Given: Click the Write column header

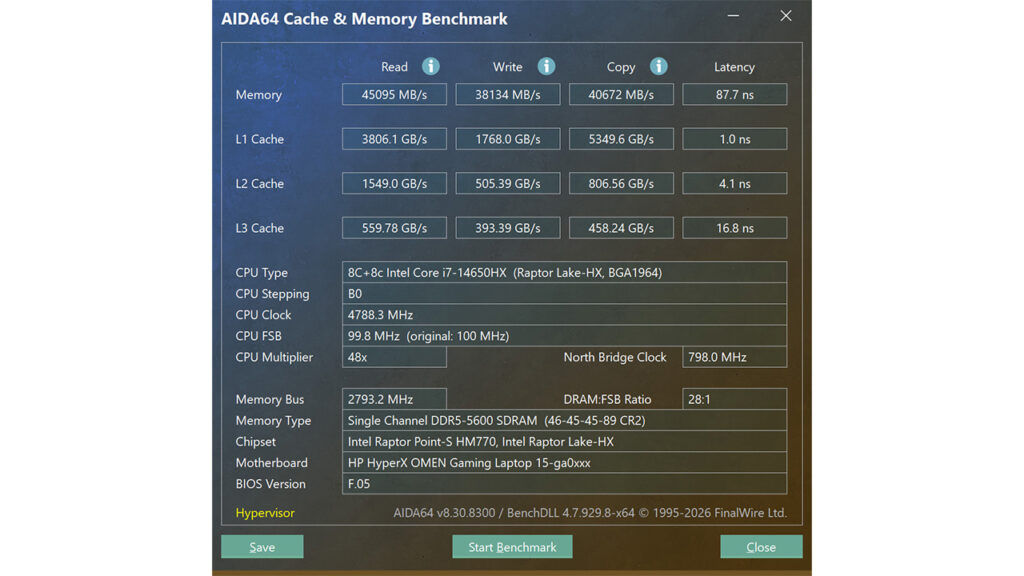Looking at the screenshot, I should click(507, 67).
